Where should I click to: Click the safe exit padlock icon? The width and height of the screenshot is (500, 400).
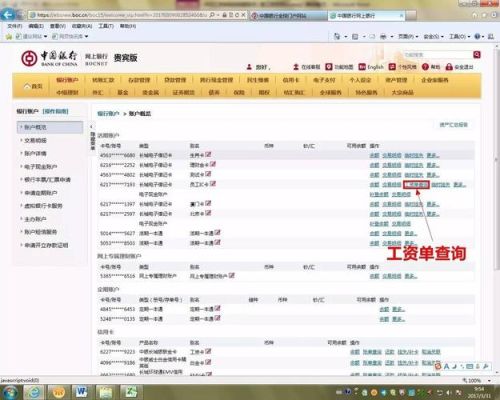(449, 67)
